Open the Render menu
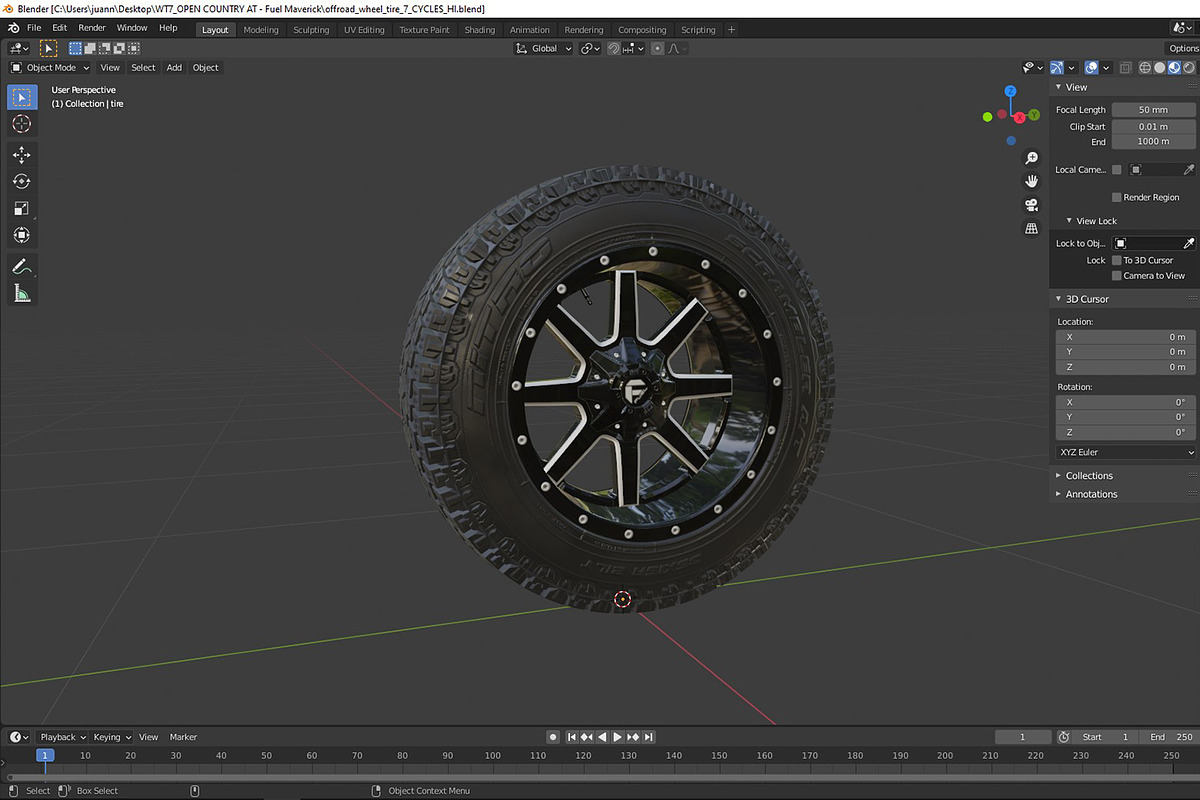 tap(92, 28)
